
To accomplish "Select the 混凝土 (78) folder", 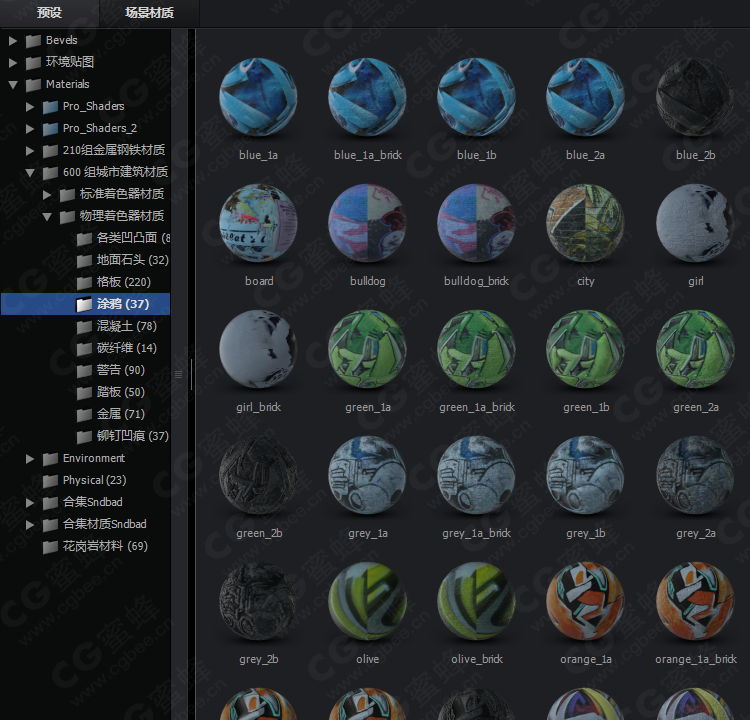I will (x=117, y=326).
